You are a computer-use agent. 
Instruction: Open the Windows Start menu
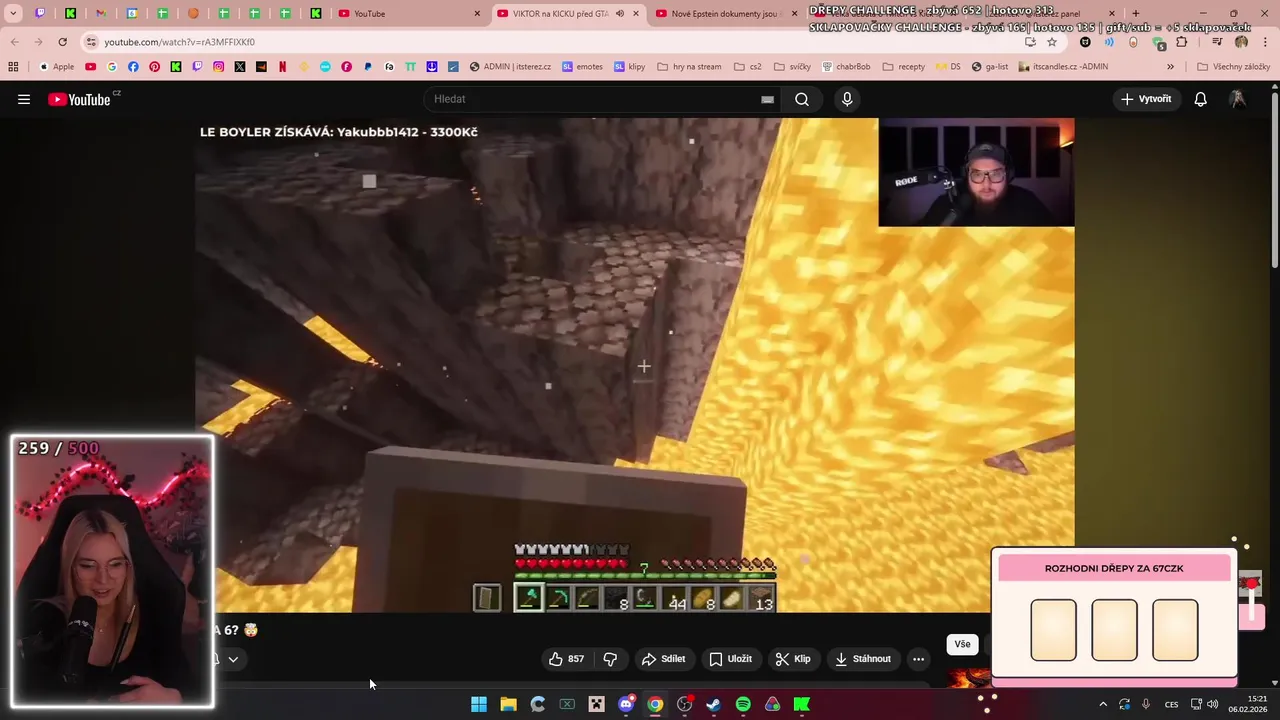pyautogui.click(x=479, y=705)
